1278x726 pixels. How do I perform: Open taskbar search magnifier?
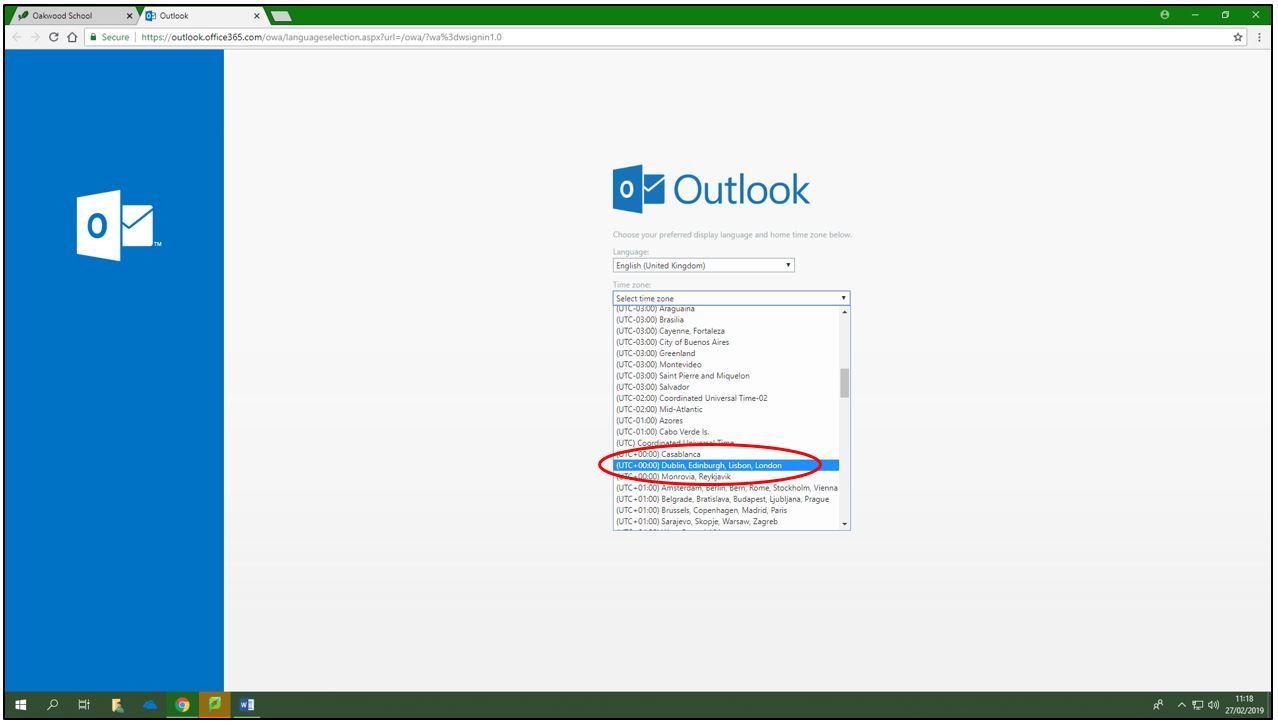[53, 705]
